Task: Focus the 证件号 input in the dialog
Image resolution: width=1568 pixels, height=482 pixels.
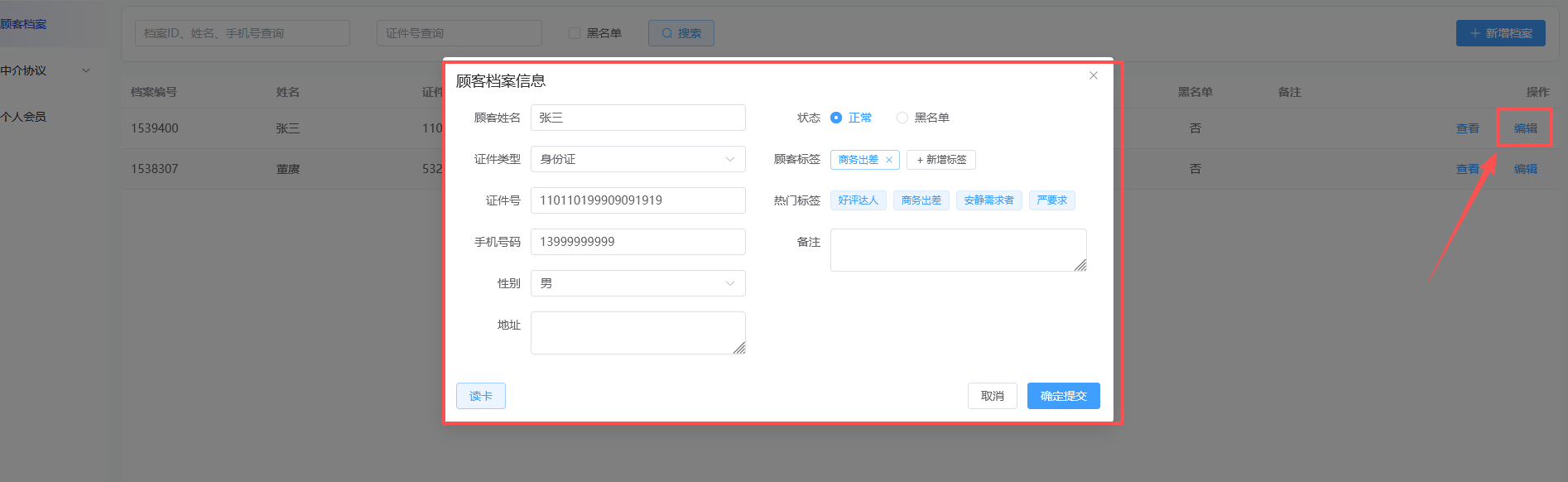Action: click(638, 200)
